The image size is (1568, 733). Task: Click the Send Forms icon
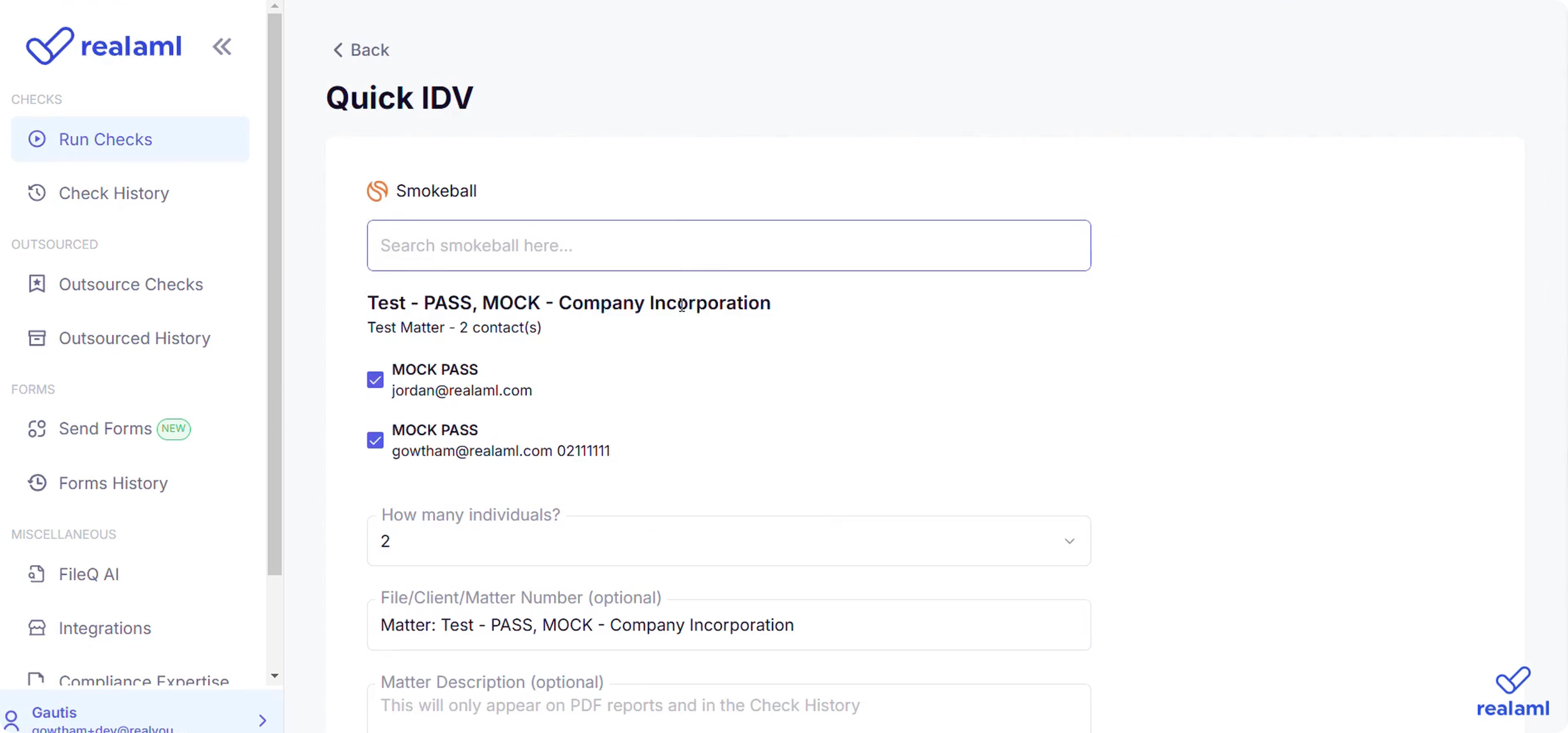point(37,429)
